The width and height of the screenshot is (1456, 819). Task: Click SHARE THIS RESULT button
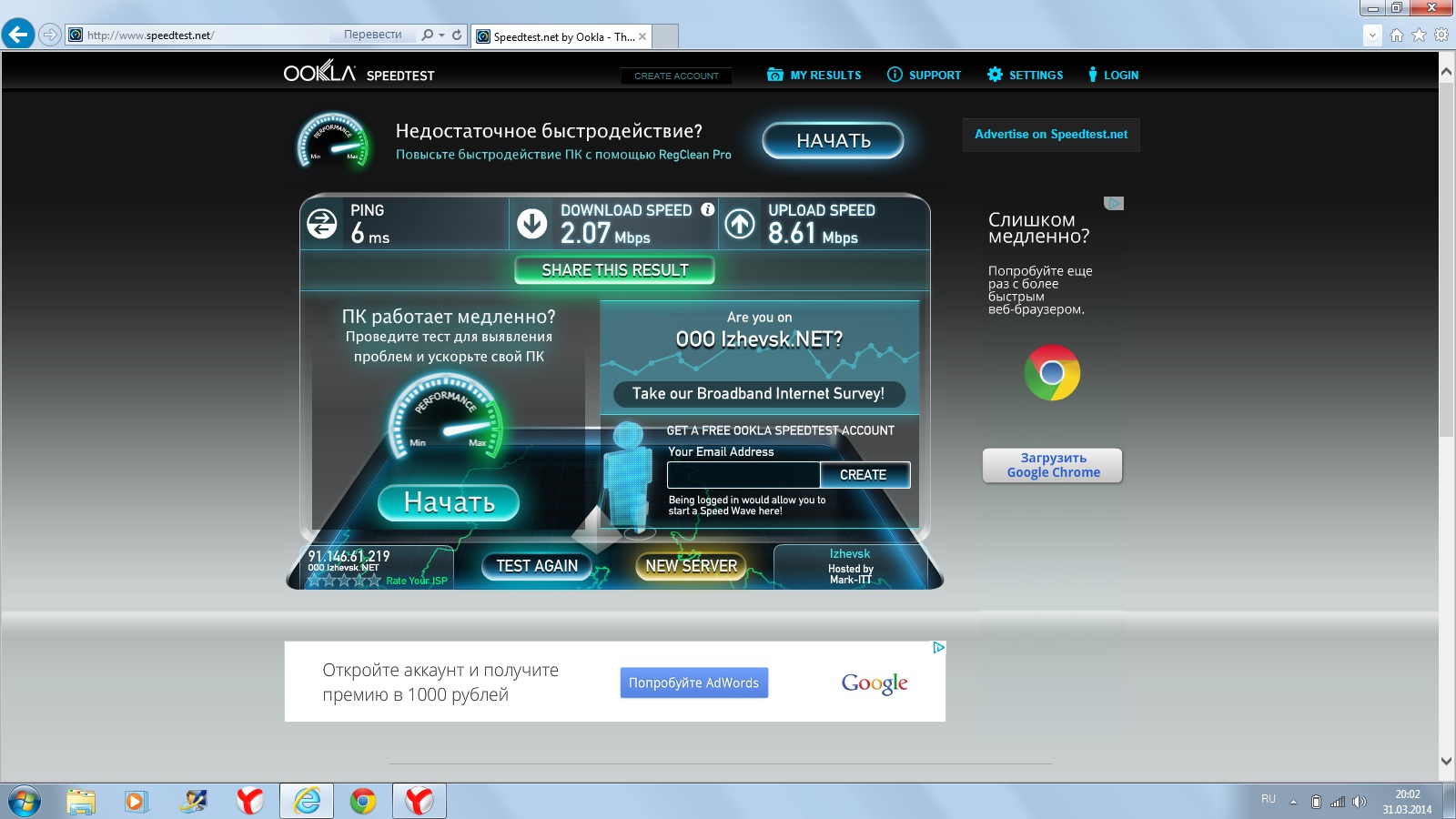[x=614, y=270]
